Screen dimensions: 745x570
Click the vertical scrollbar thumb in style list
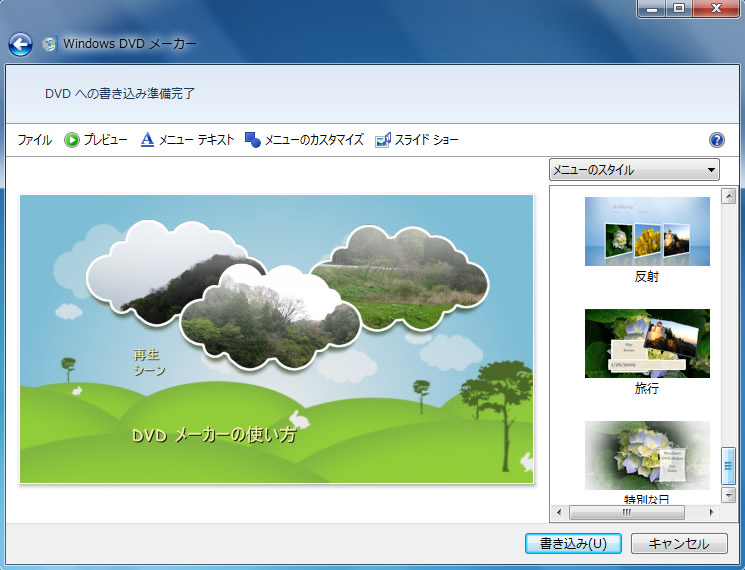tap(728, 465)
